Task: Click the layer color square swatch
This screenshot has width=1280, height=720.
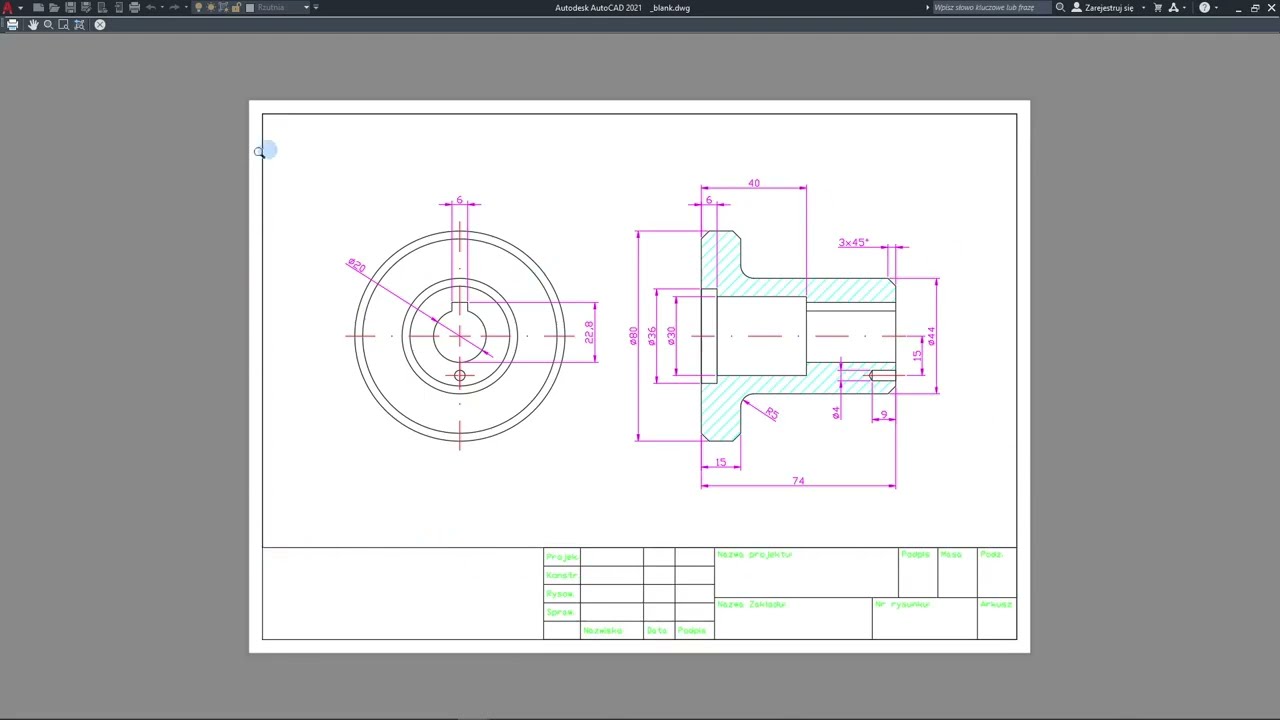Action: tap(250, 7)
